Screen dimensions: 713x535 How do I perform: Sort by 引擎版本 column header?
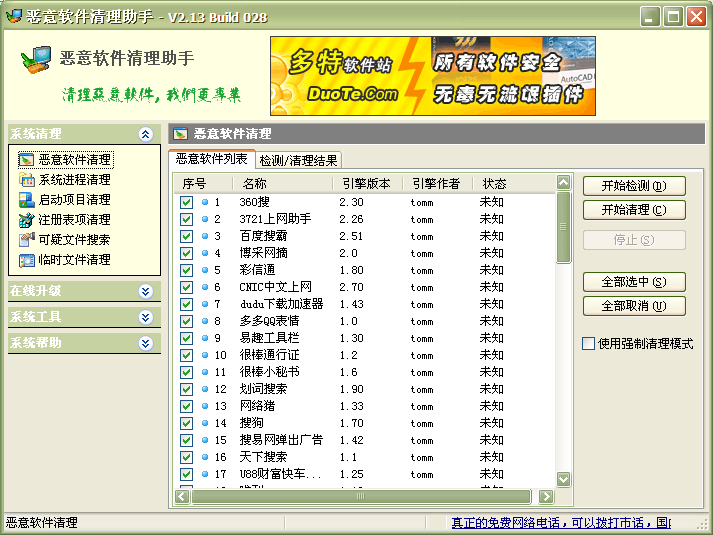pos(367,184)
